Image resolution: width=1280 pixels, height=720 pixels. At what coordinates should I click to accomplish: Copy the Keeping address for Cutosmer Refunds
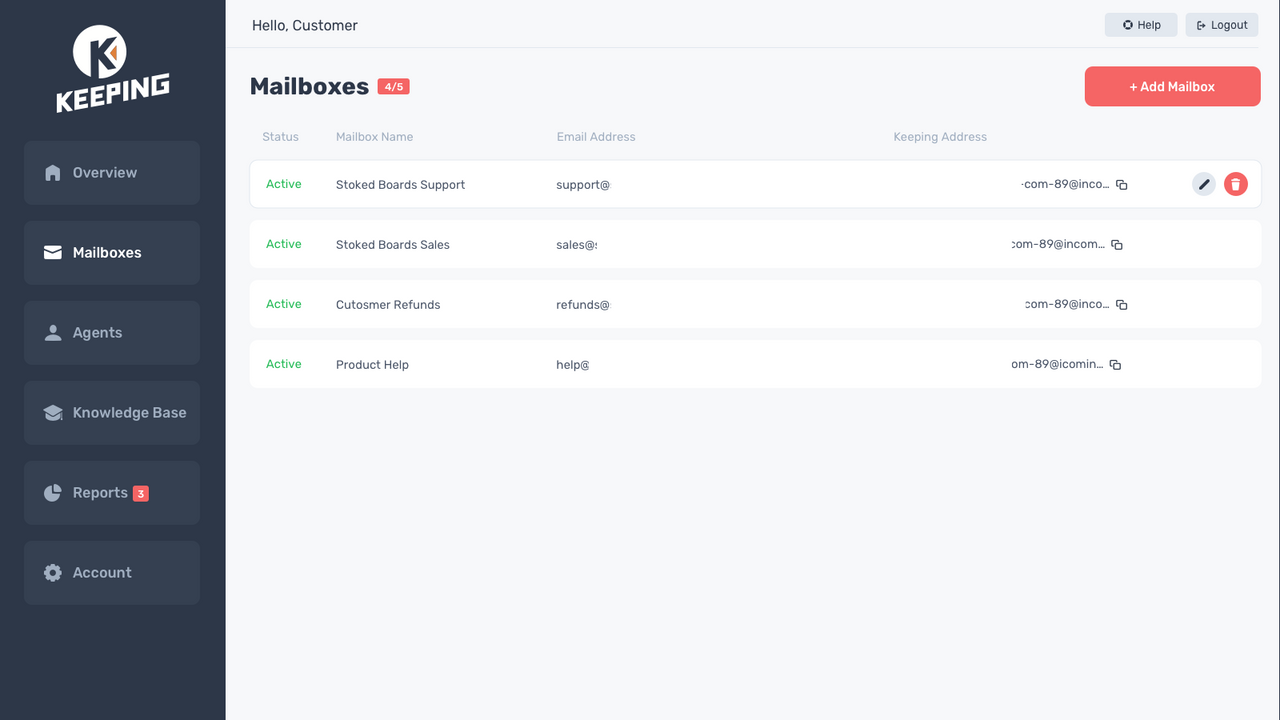coord(1121,304)
